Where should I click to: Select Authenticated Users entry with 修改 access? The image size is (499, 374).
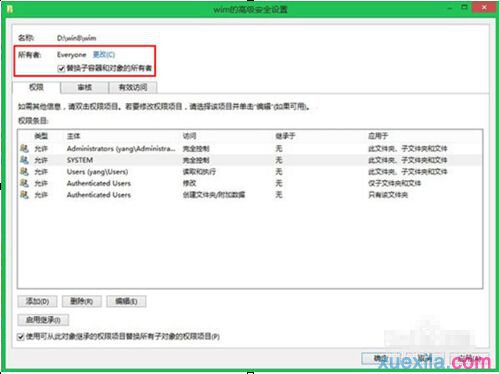250,183
